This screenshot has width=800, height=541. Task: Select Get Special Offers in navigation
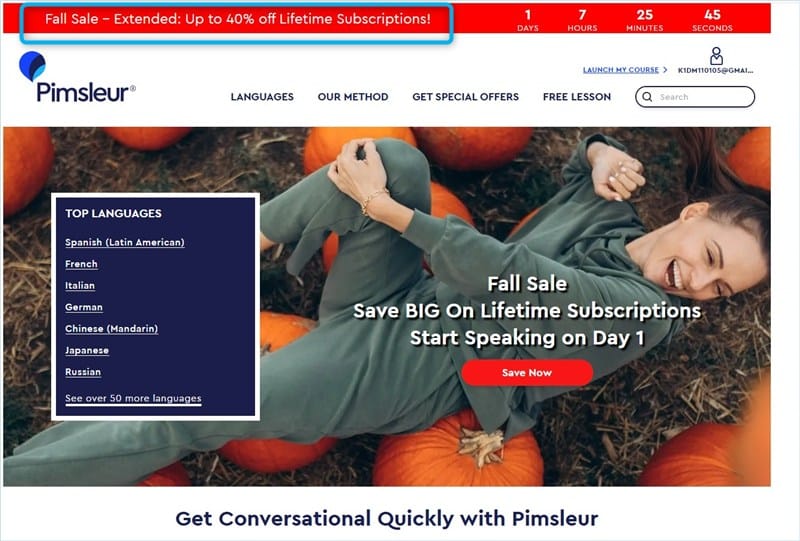(466, 97)
